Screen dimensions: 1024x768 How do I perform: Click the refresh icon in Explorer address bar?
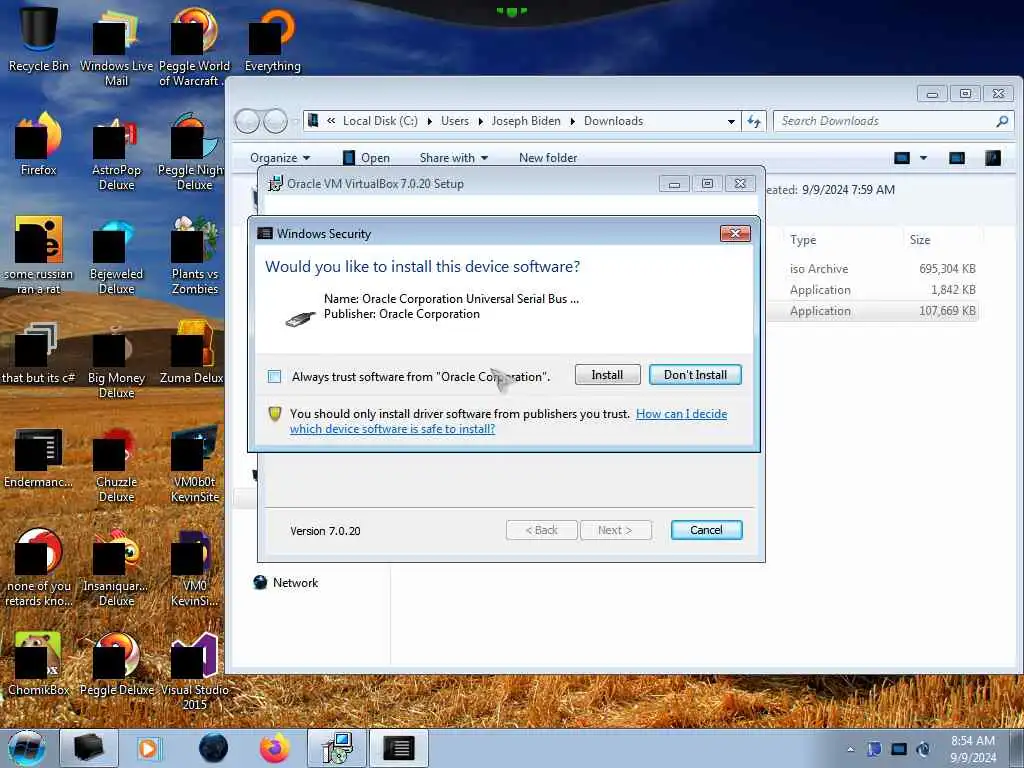[x=754, y=121]
